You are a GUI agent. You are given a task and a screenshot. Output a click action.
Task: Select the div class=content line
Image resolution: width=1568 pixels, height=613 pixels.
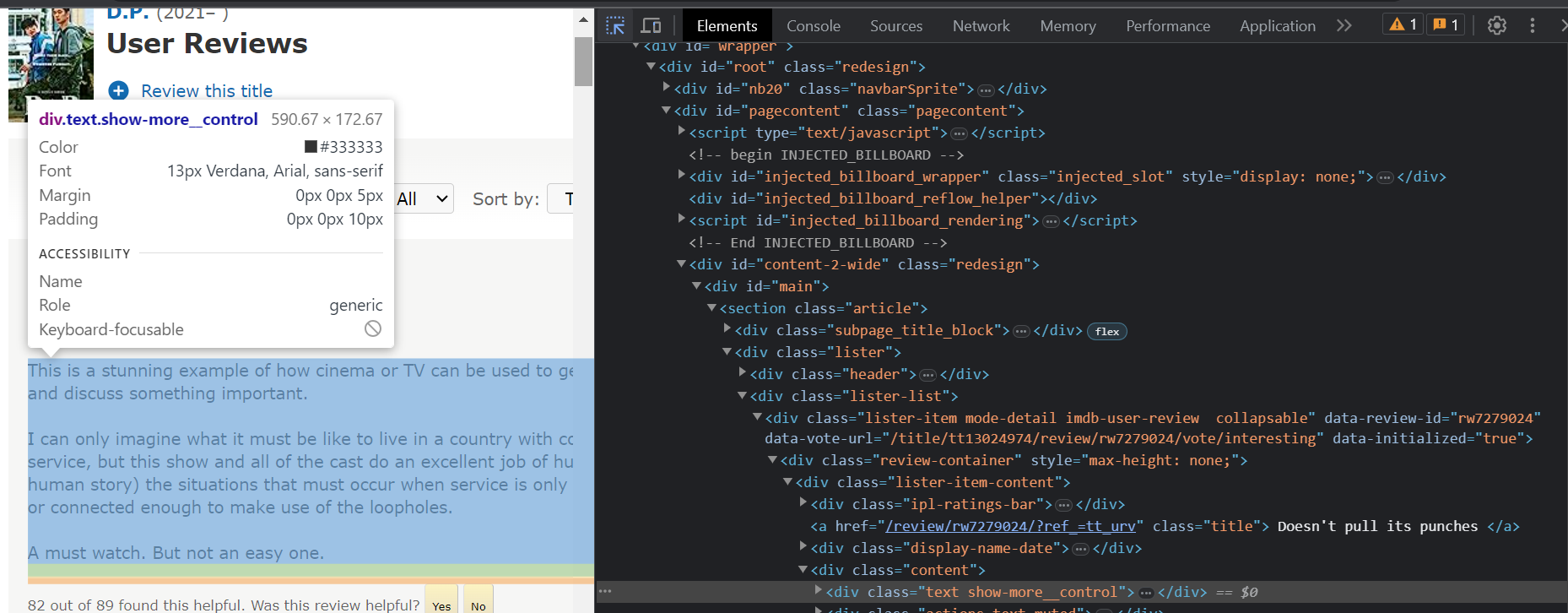(x=898, y=570)
